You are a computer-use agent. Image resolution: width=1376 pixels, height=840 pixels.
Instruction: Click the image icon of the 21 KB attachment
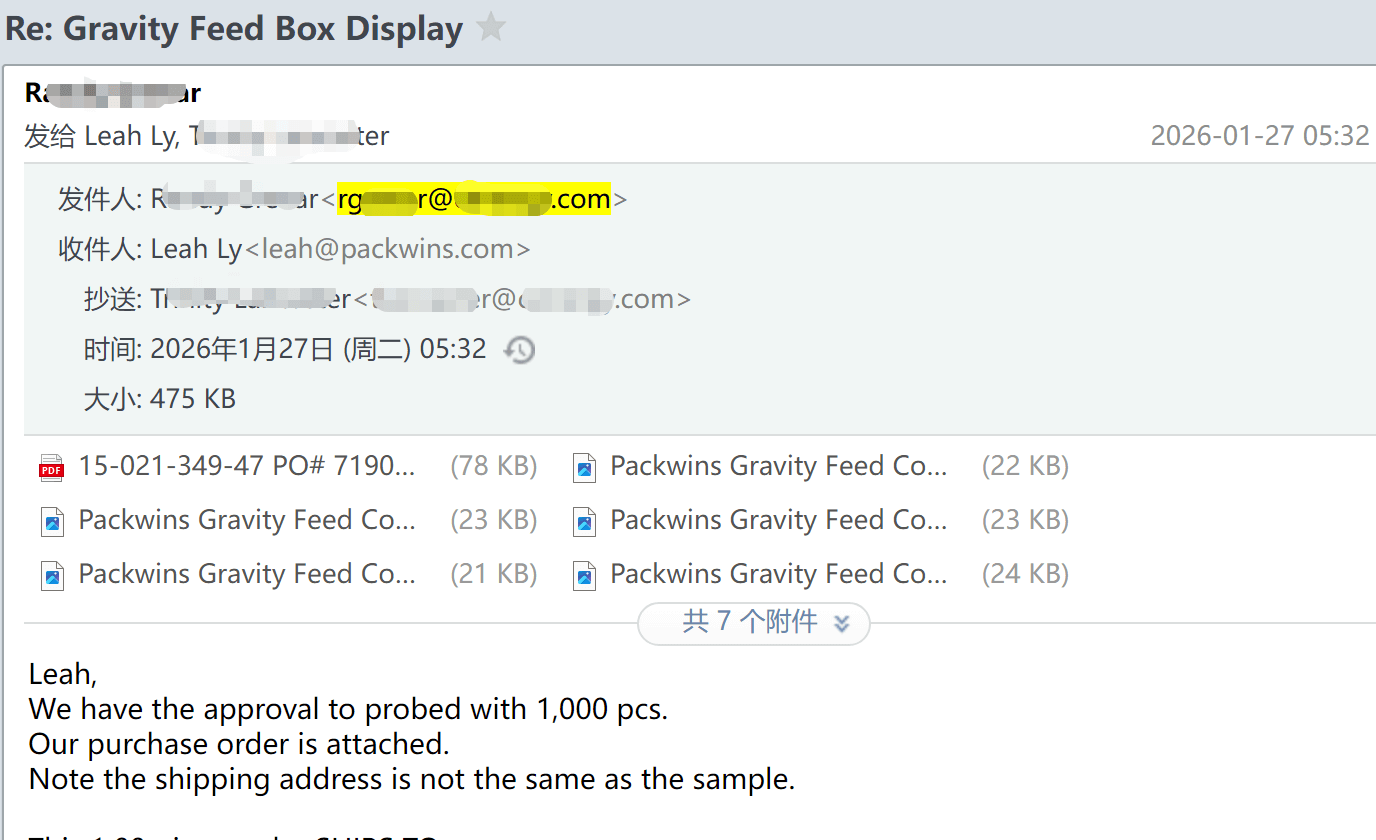click(51, 575)
